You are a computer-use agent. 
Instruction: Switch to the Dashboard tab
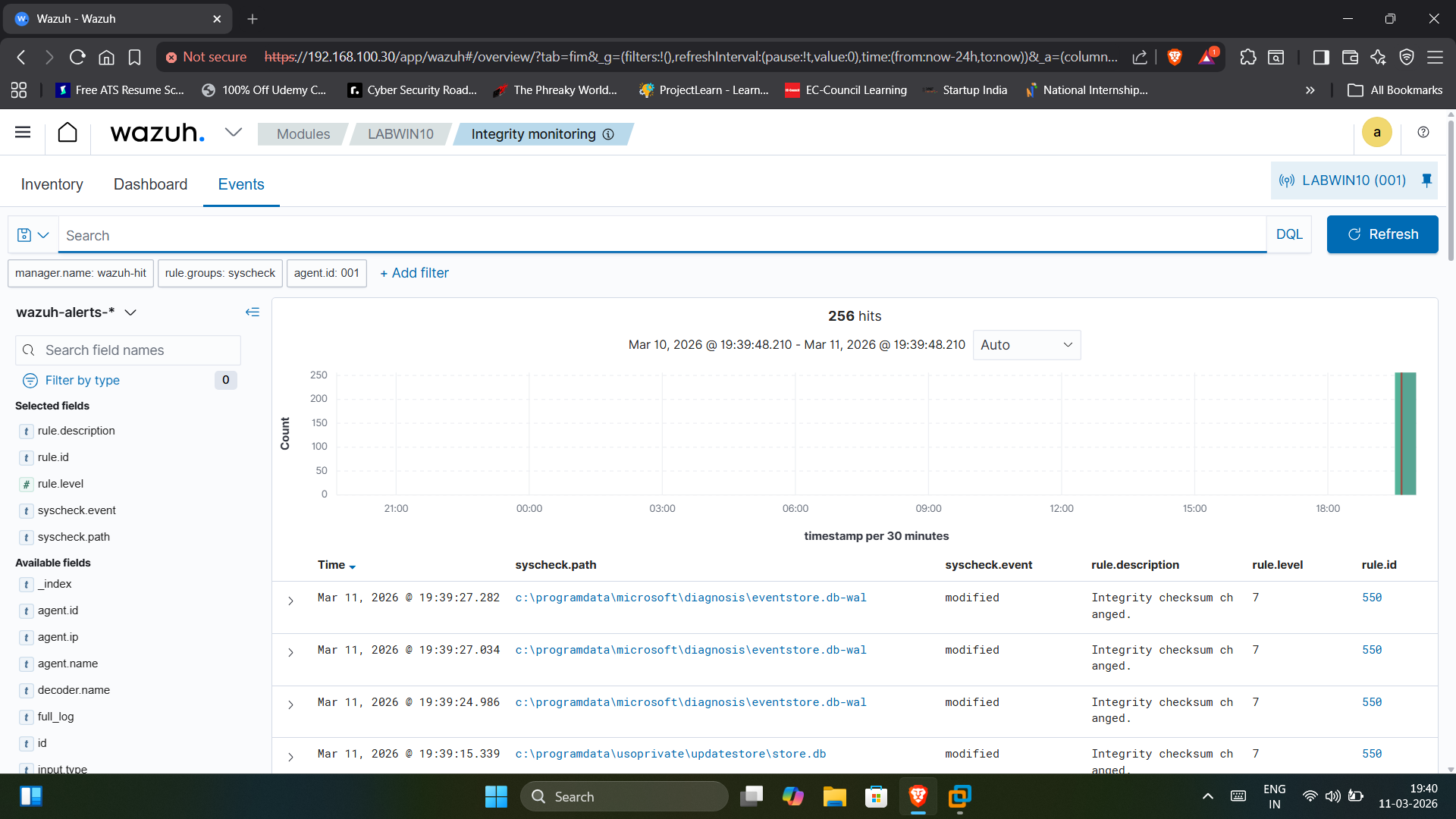tap(150, 184)
